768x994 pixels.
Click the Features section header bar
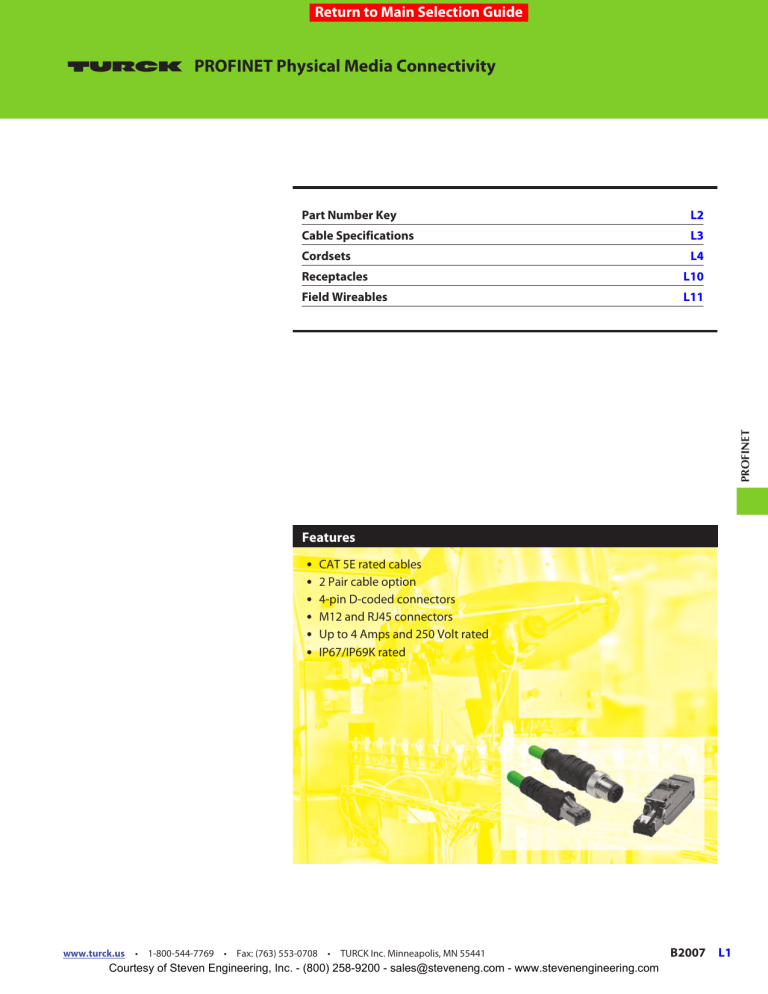505,536
